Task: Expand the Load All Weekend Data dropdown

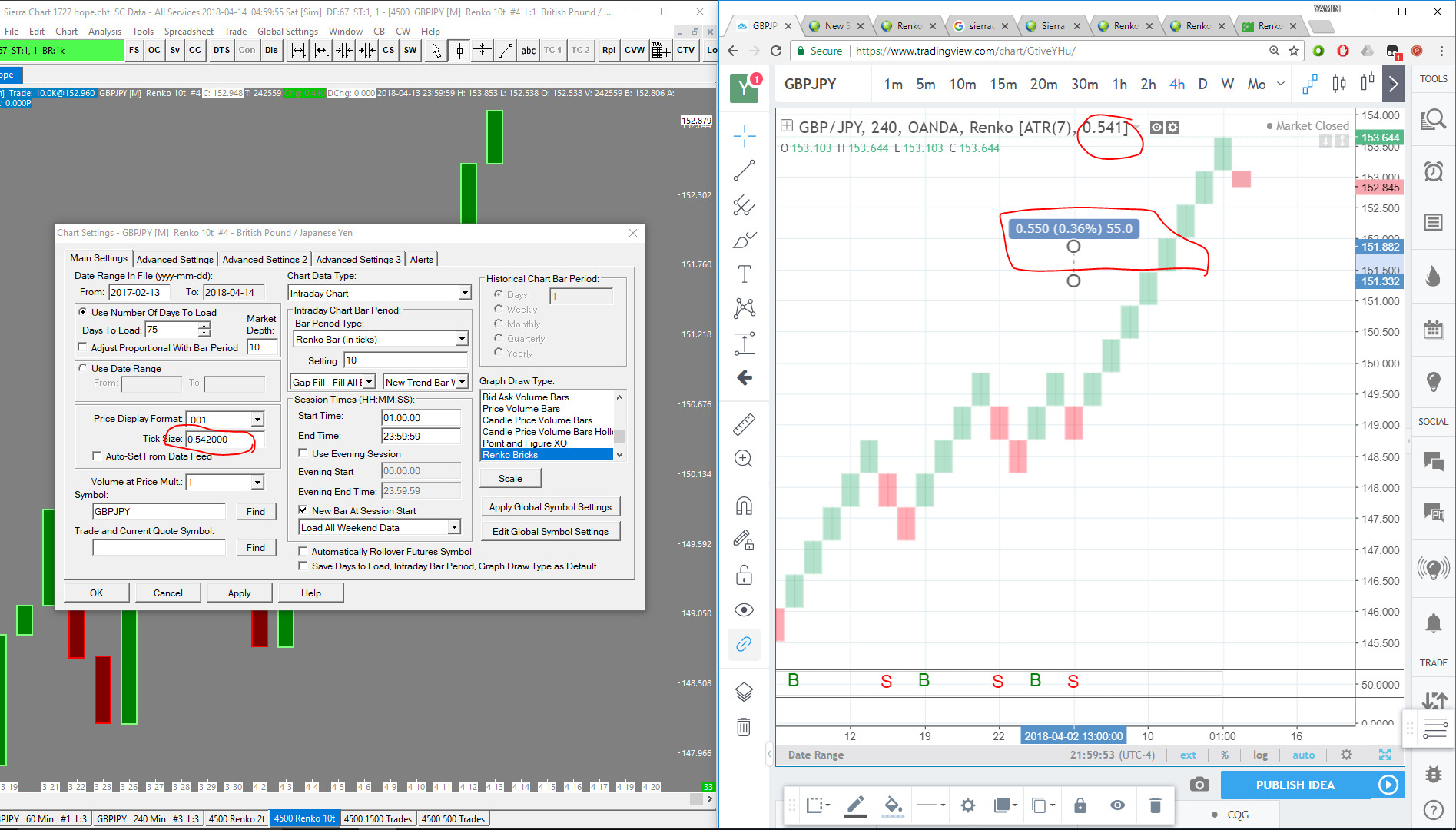Action: 454,527
